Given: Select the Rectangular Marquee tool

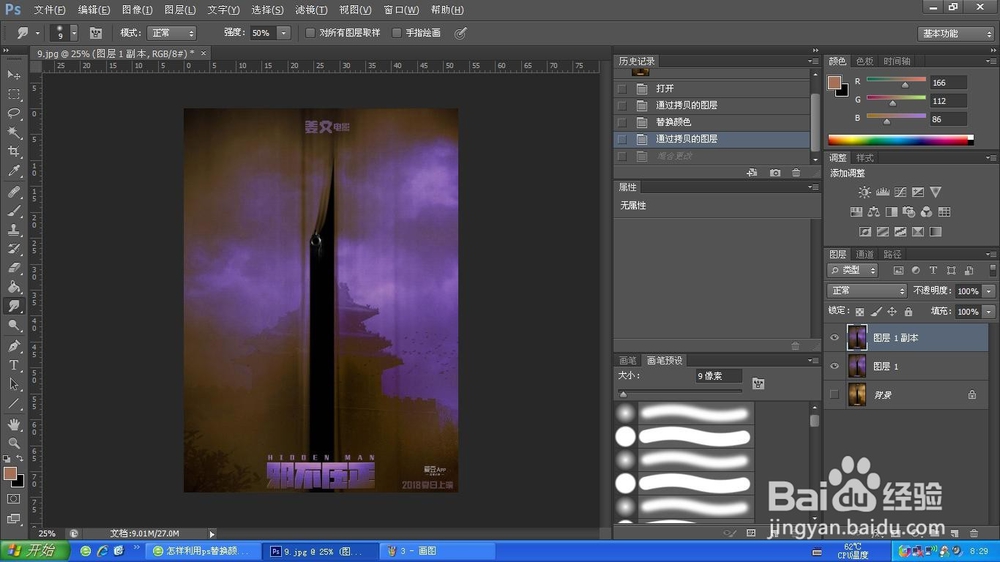Looking at the screenshot, I should (13, 94).
